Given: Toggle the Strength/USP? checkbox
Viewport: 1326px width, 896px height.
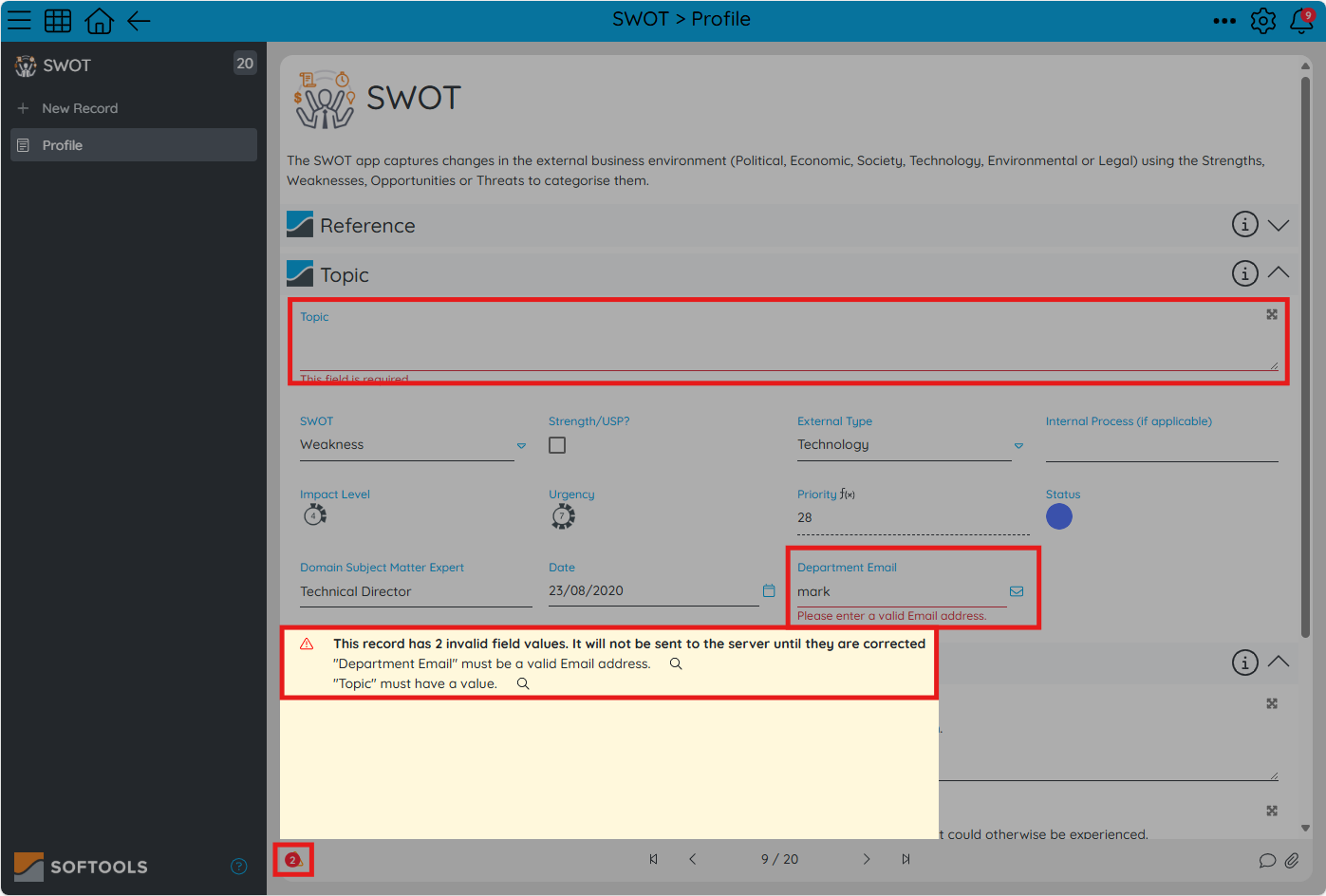Looking at the screenshot, I should point(557,445).
